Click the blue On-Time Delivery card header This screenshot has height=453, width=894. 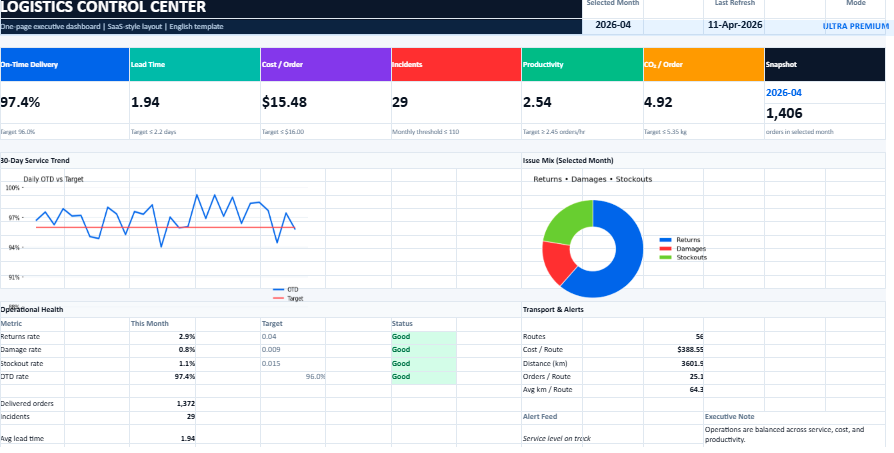coord(65,64)
